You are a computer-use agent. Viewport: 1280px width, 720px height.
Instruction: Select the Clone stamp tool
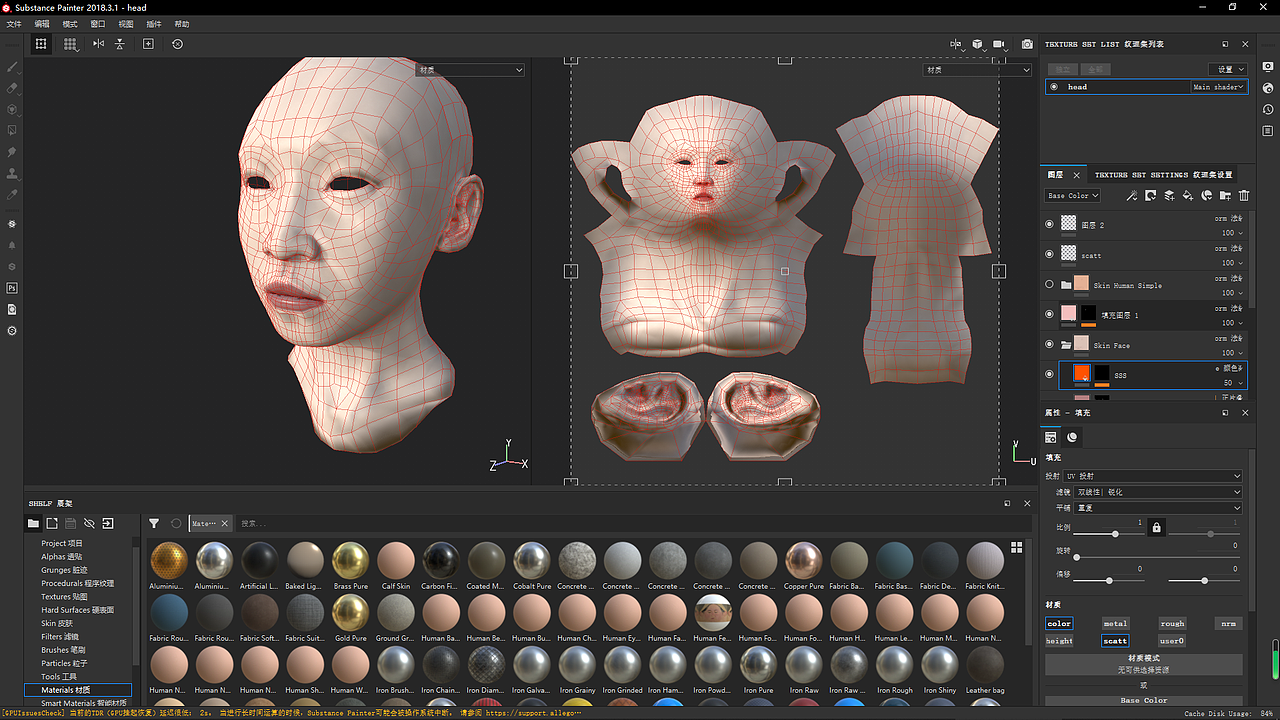coord(12,173)
